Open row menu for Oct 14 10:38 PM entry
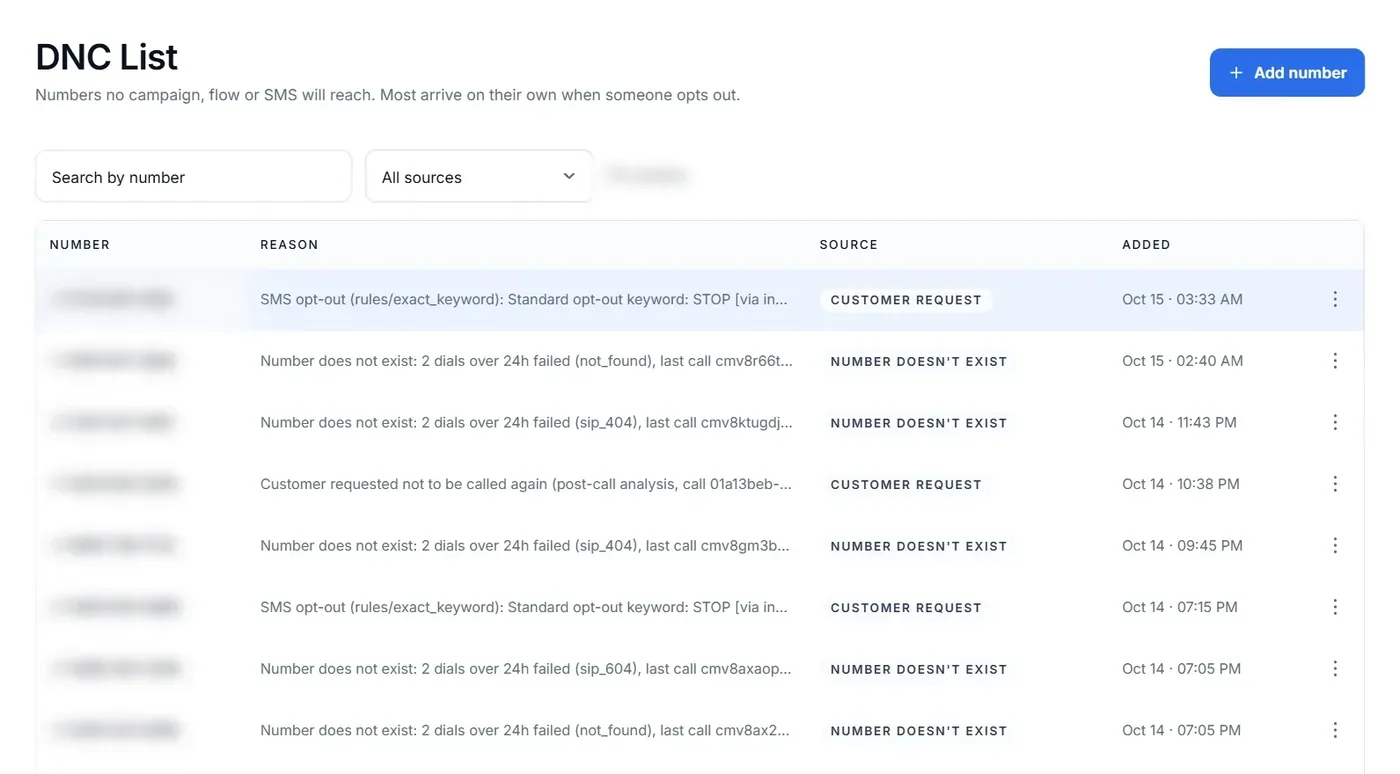Image resolution: width=1400 pixels, height=774 pixels. 1335,484
